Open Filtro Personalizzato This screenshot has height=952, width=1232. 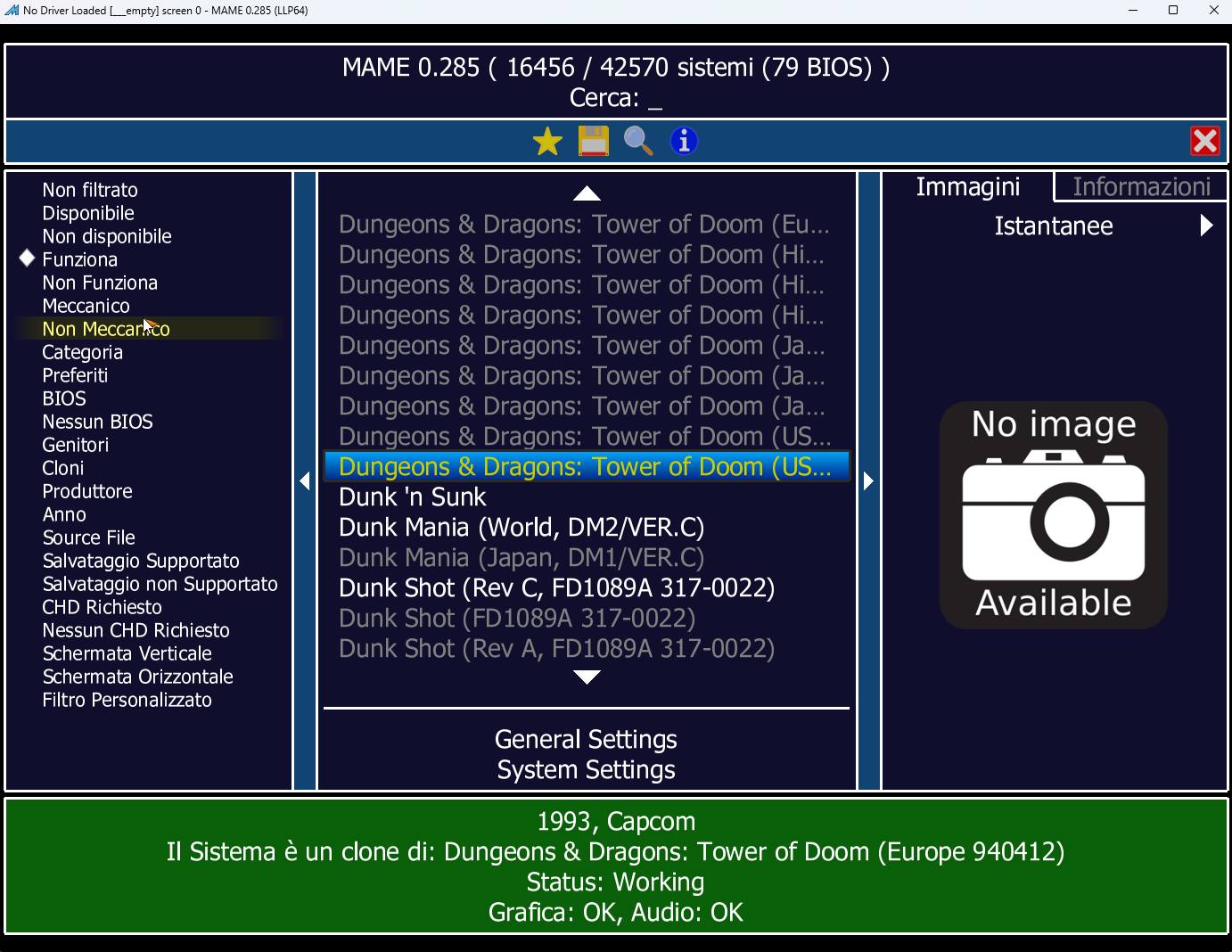click(127, 700)
